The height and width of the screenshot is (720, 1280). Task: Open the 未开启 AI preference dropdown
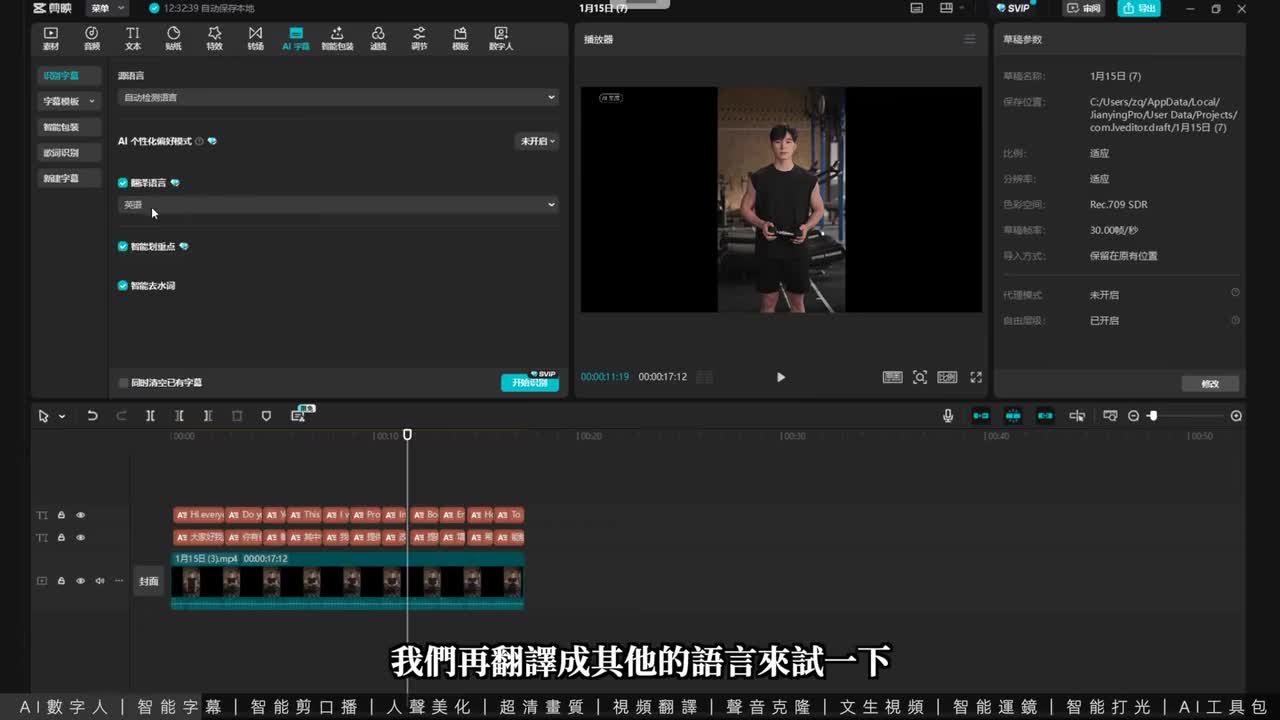[537, 141]
